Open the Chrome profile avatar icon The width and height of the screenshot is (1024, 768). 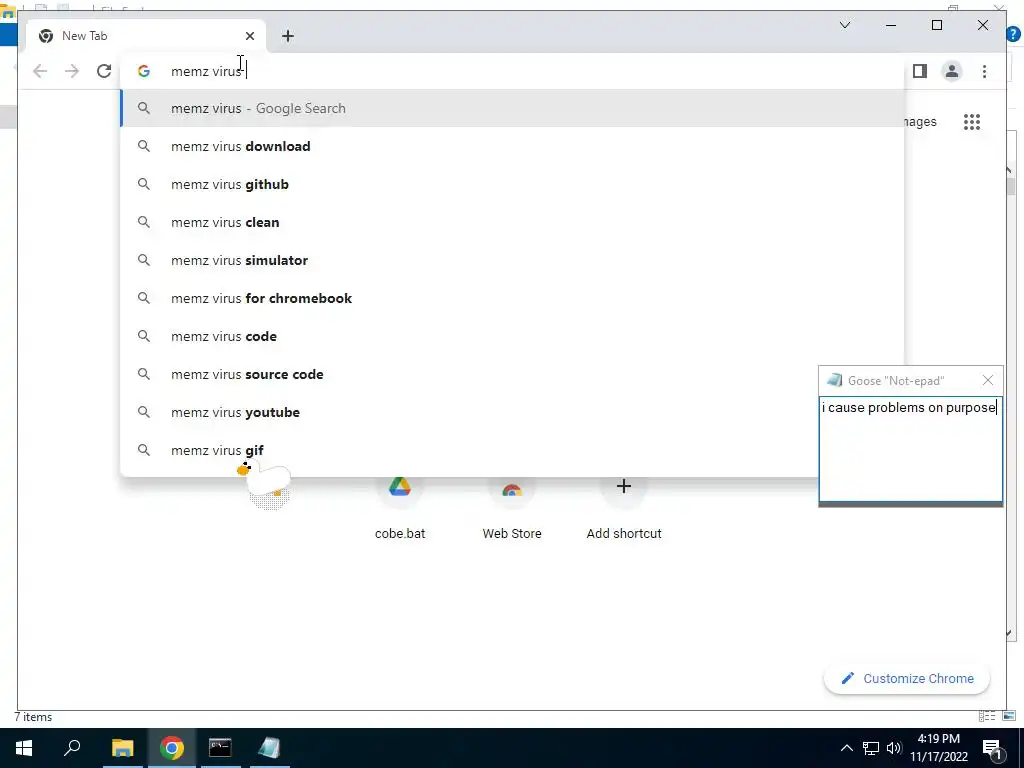click(952, 71)
